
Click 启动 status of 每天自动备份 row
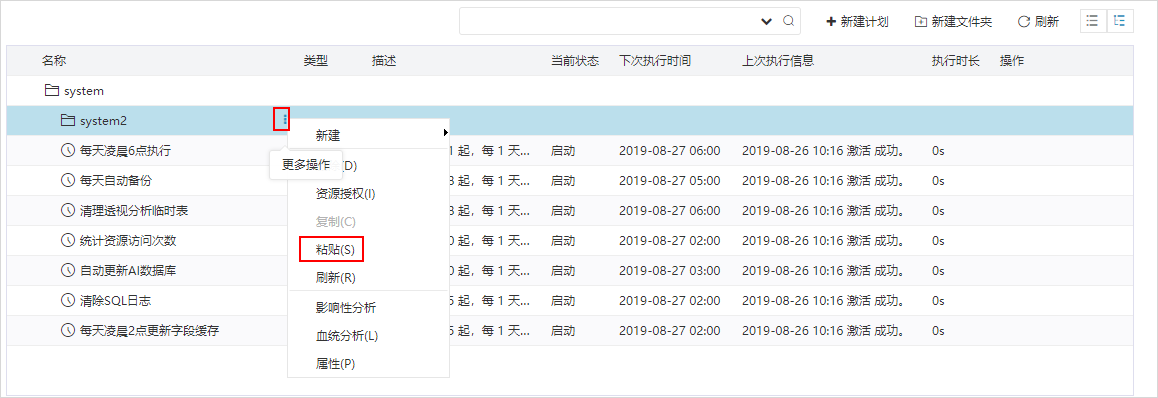(x=563, y=180)
